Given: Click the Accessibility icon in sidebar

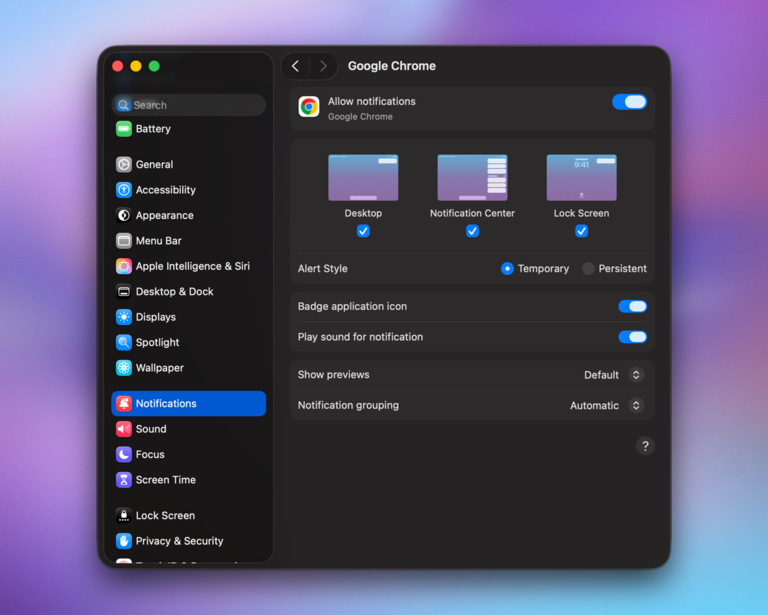Looking at the screenshot, I should [x=123, y=190].
